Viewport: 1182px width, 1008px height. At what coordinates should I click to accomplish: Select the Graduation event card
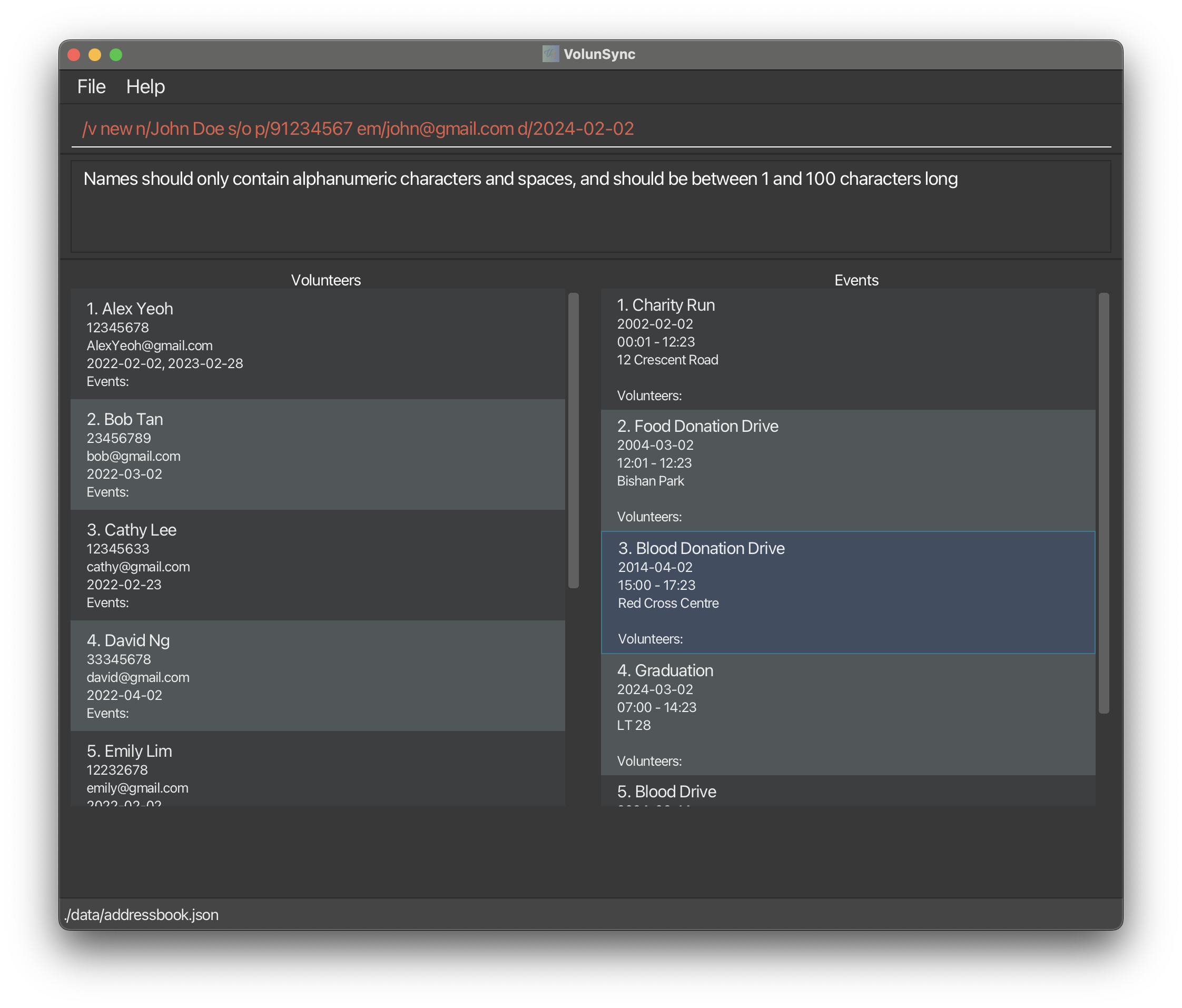click(x=848, y=714)
